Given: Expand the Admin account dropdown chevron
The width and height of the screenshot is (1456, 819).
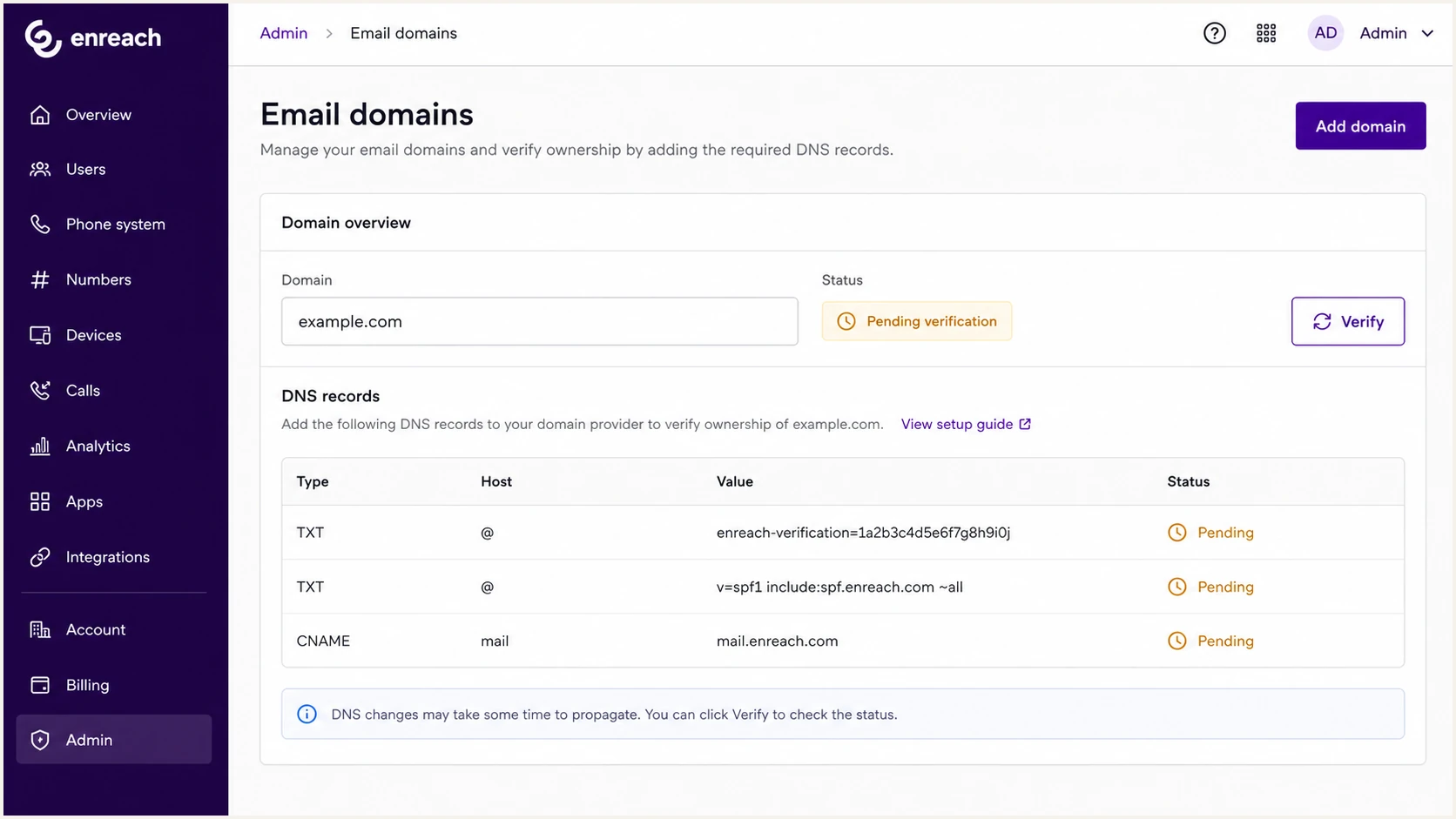Looking at the screenshot, I should (x=1427, y=33).
